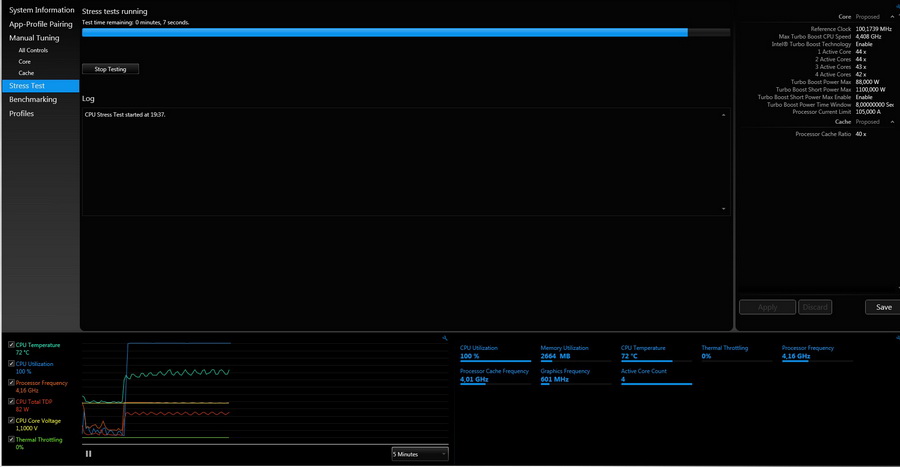Click the Apply button
The height and width of the screenshot is (467, 900).
point(767,308)
